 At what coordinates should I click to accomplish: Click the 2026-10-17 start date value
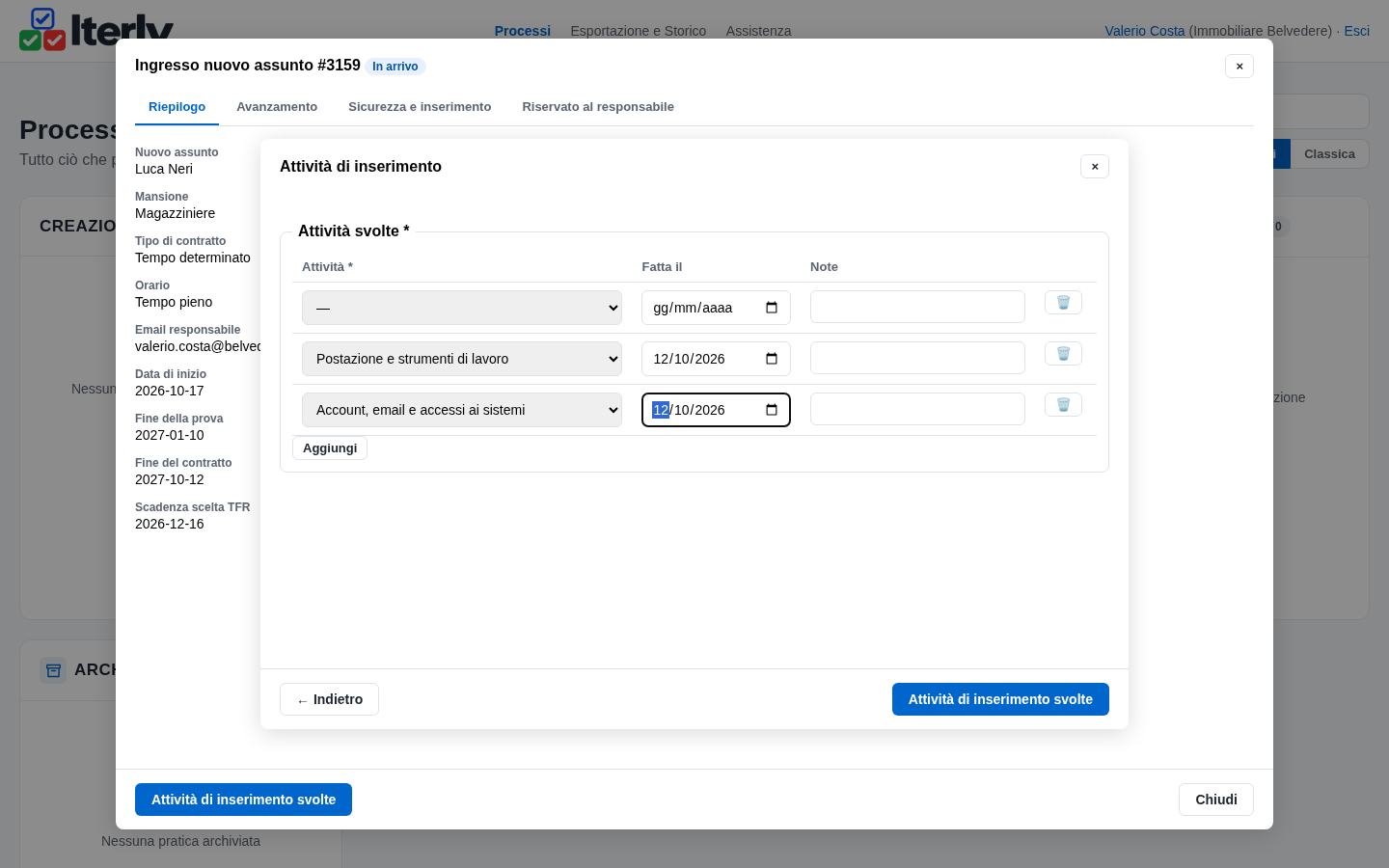(170, 391)
